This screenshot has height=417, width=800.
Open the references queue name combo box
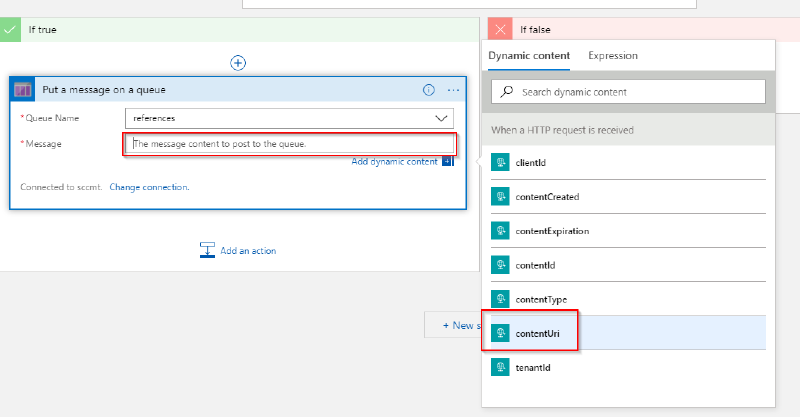pos(289,118)
